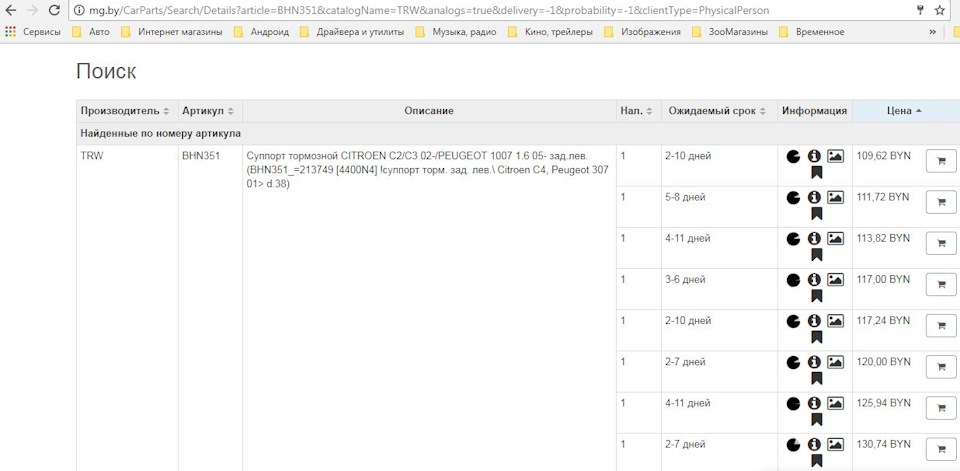The height and width of the screenshot is (471, 960).
Task: Bookmark the 117,24 BYN offer
Action: [816, 337]
